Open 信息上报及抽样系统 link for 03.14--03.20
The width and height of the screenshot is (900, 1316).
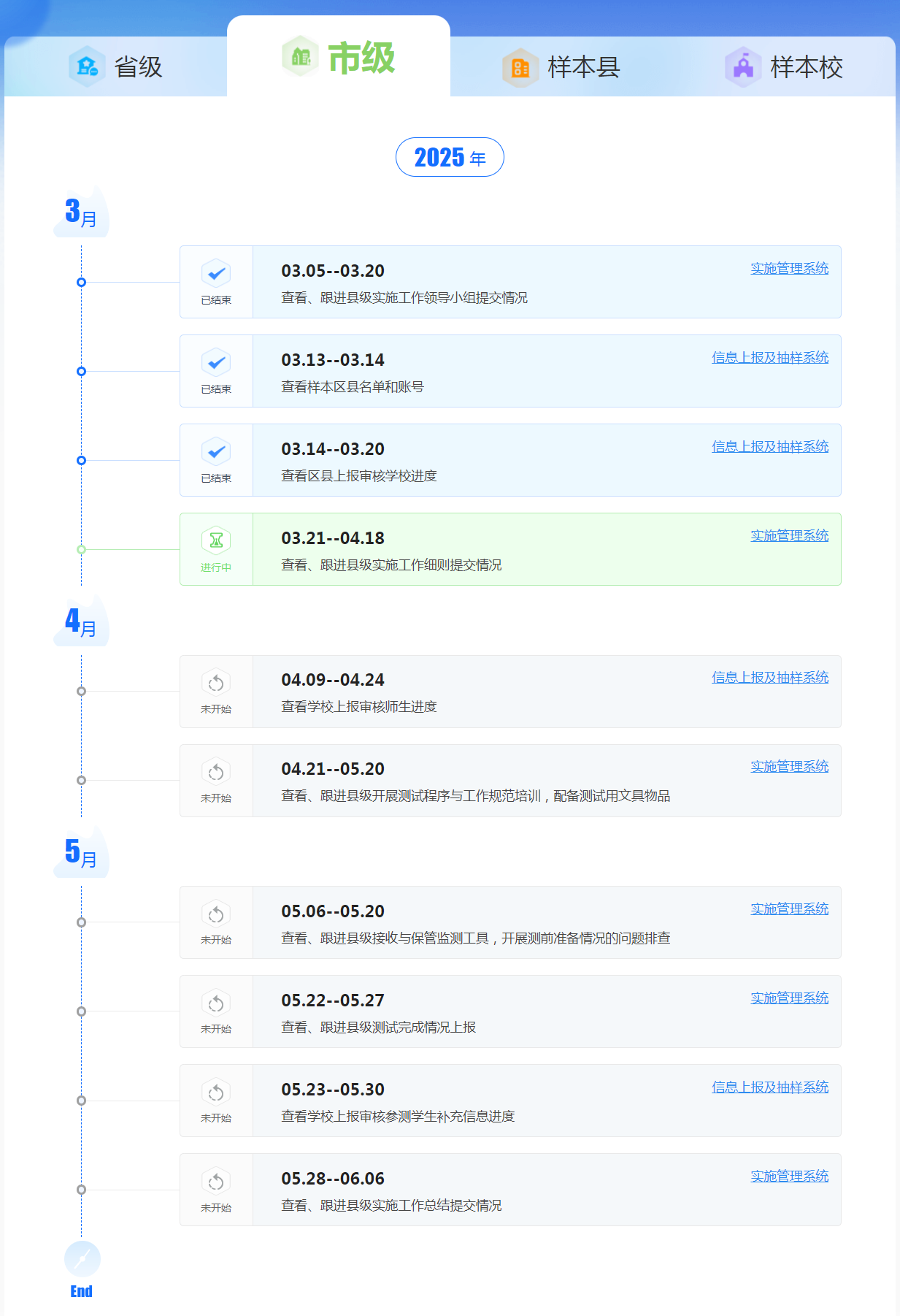tap(770, 446)
